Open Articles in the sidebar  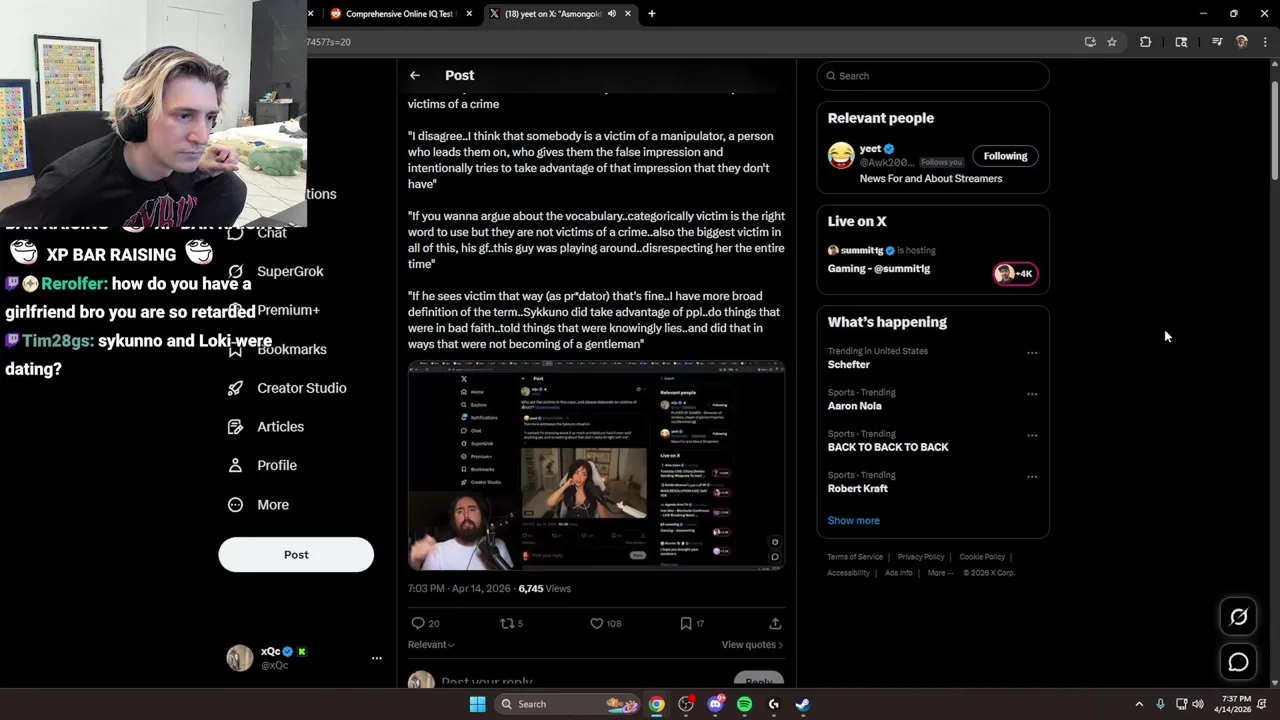tap(266, 427)
